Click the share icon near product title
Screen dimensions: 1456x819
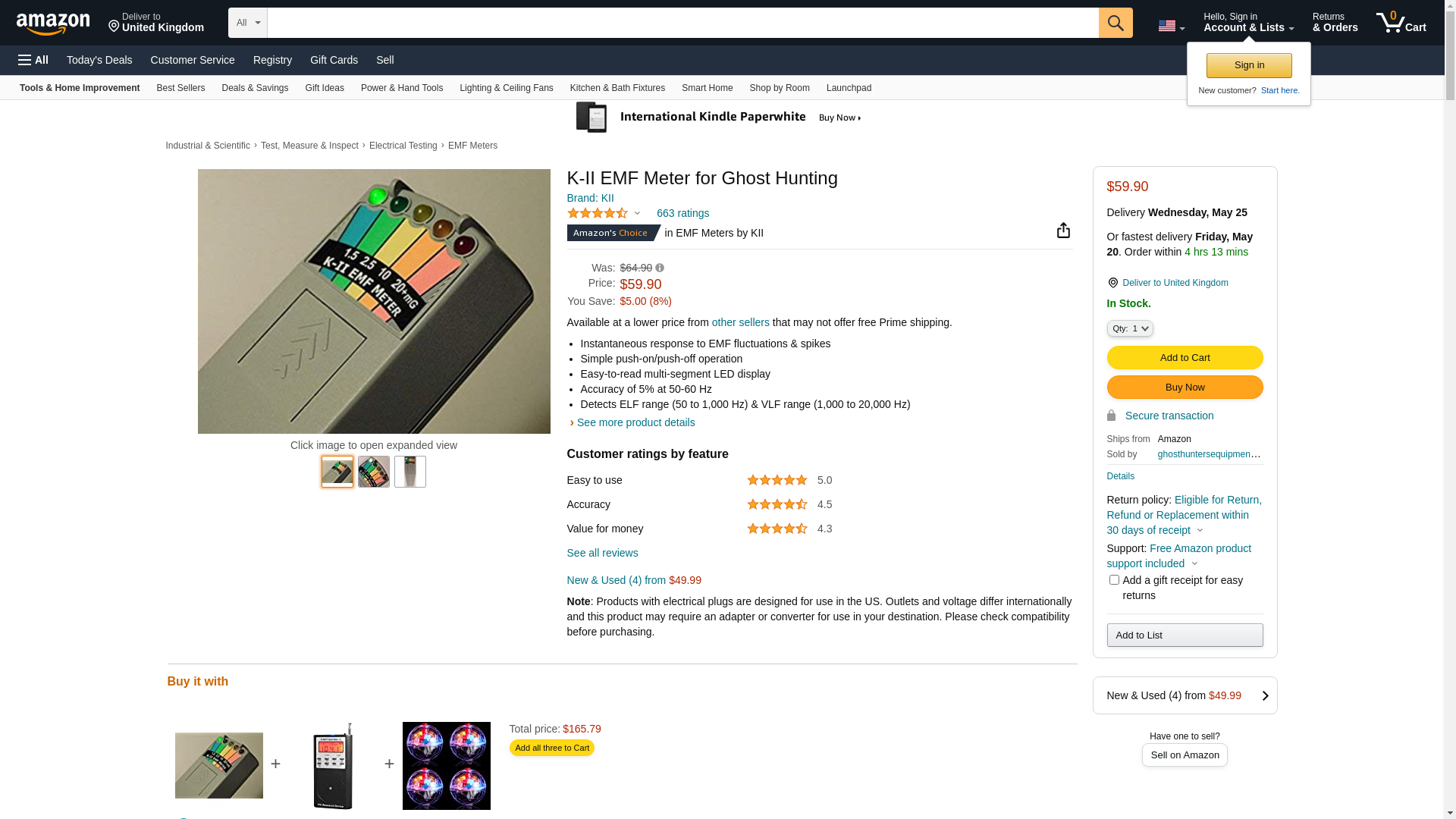pyautogui.click(x=1063, y=231)
